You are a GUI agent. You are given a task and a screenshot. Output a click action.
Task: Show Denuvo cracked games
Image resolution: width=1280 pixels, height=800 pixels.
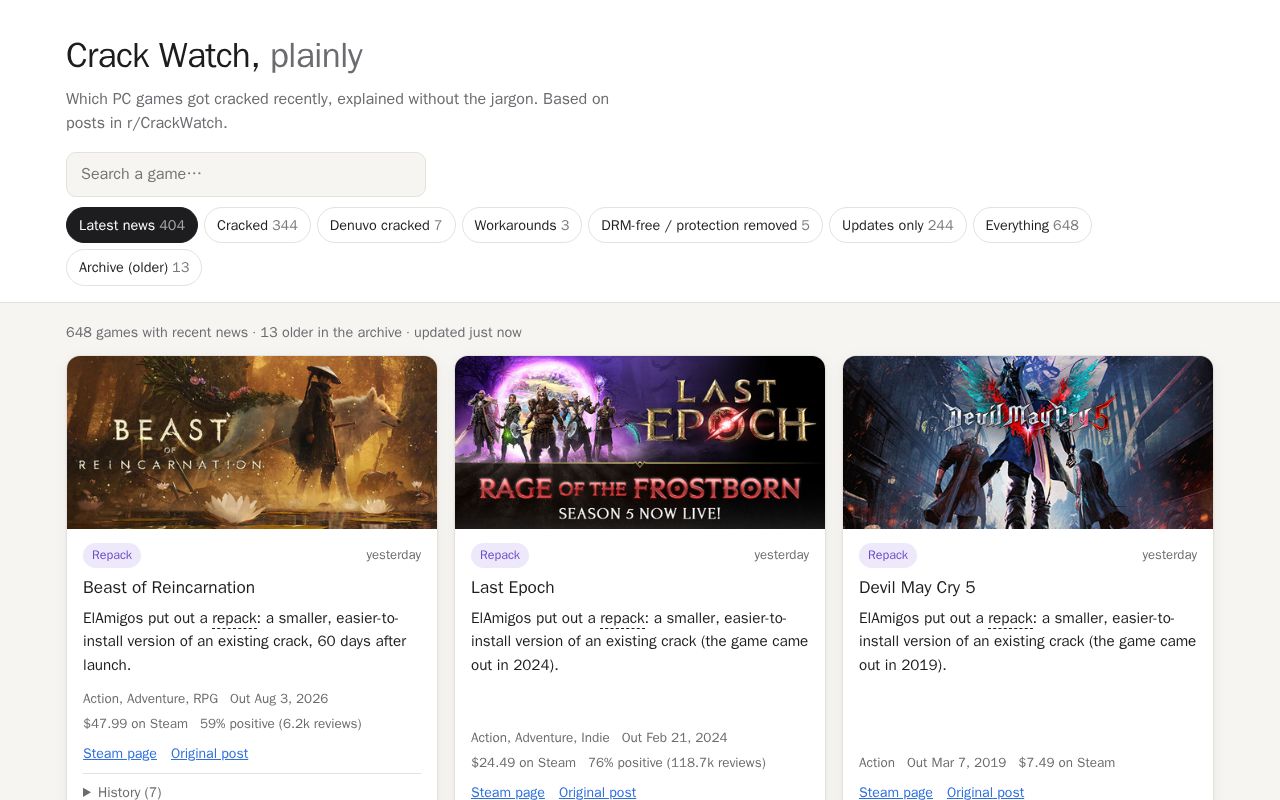(386, 225)
